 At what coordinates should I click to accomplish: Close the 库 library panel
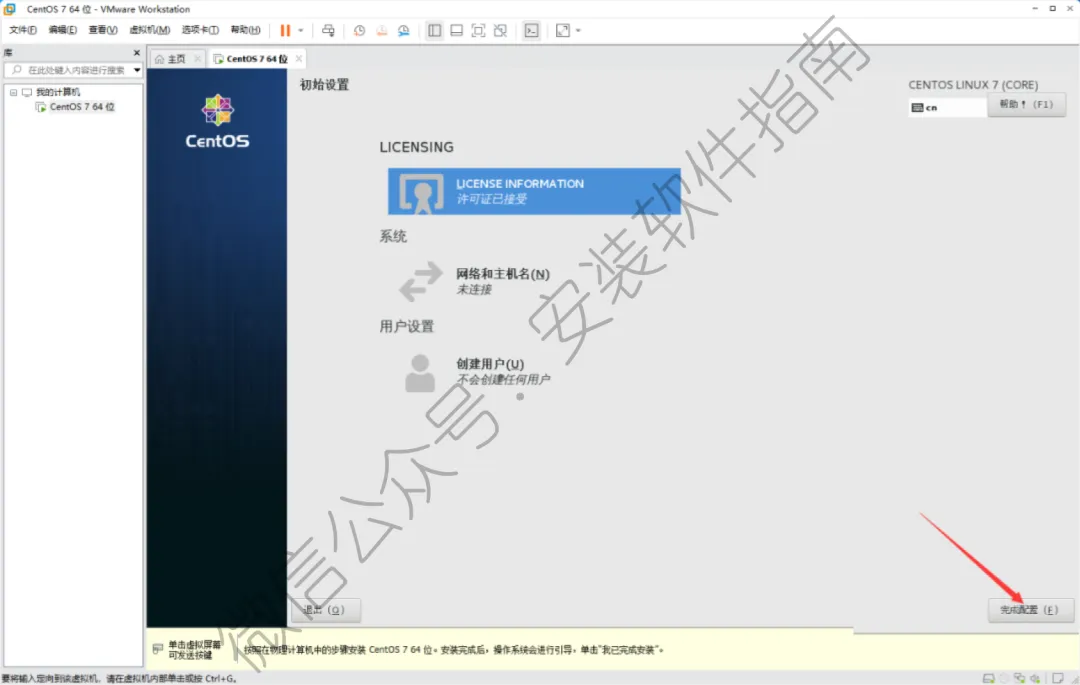pyautogui.click(x=136, y=53)
